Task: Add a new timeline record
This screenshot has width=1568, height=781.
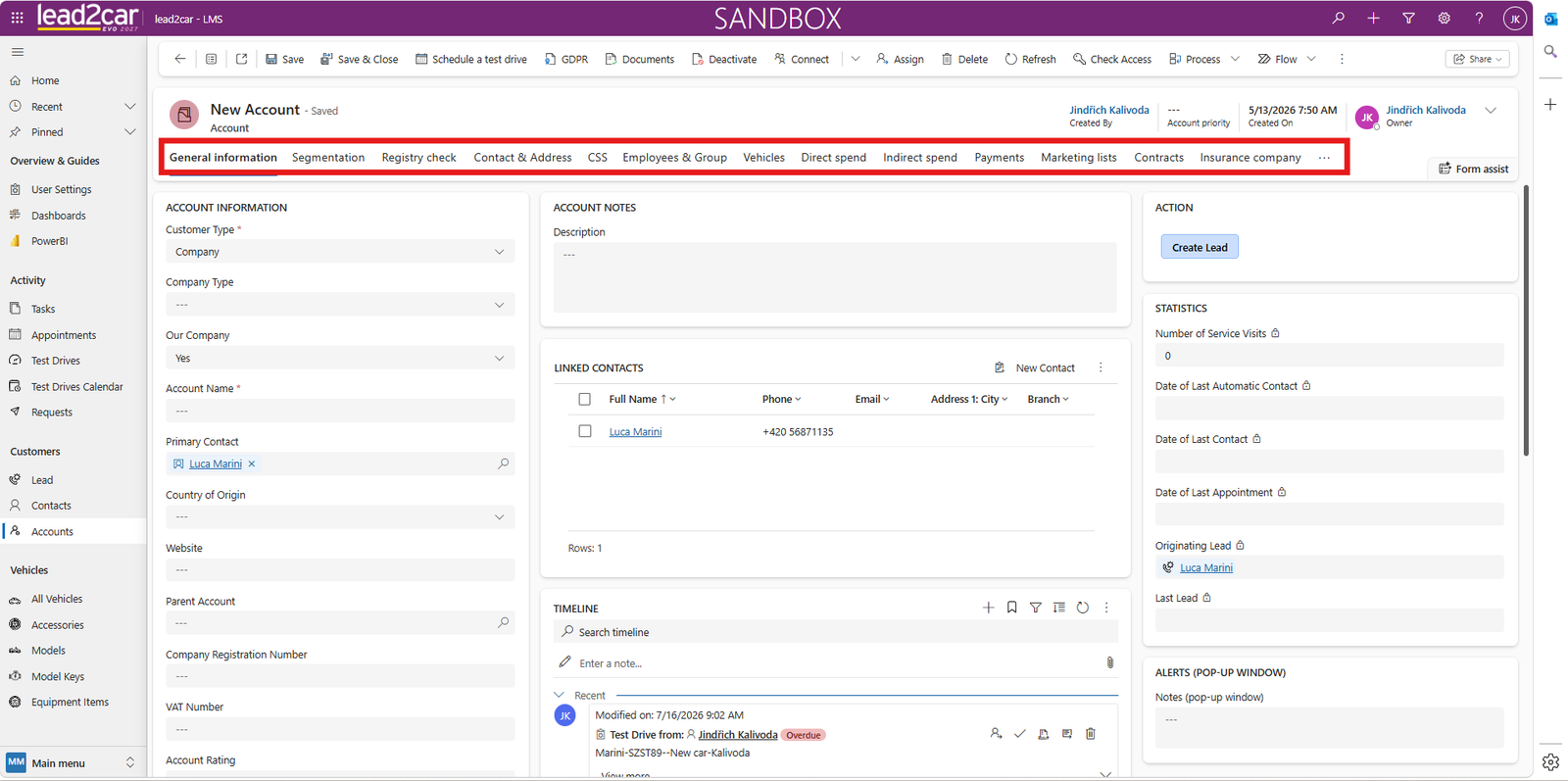Action: 988,608
